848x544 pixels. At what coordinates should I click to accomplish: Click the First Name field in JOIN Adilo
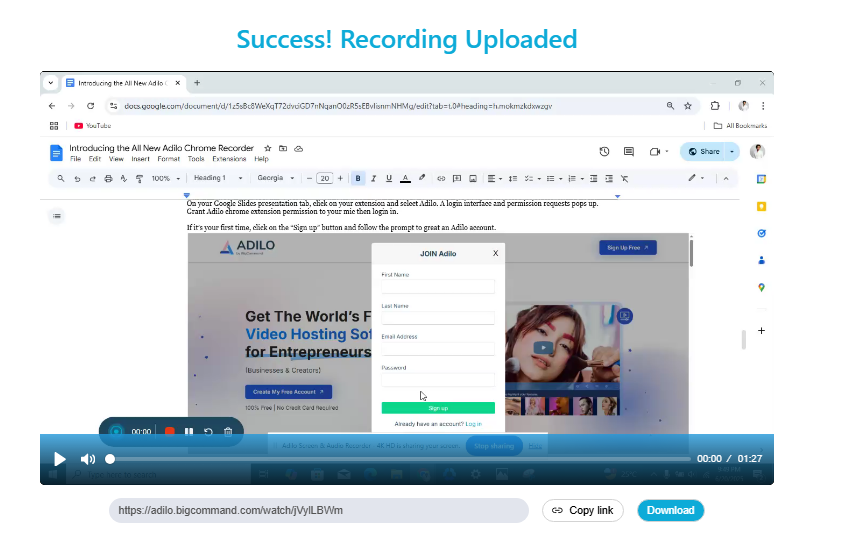click(438, 286)
